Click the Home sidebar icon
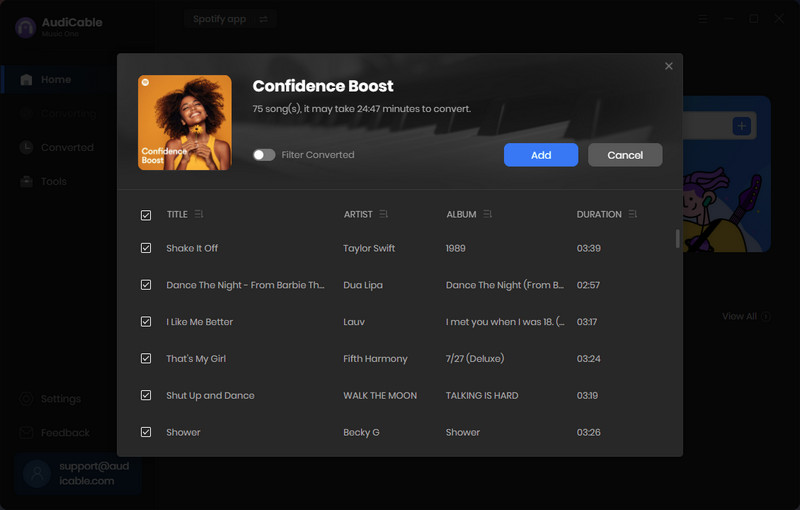Image resolution: width=800 pixels, height=510 pixels. 26,80
